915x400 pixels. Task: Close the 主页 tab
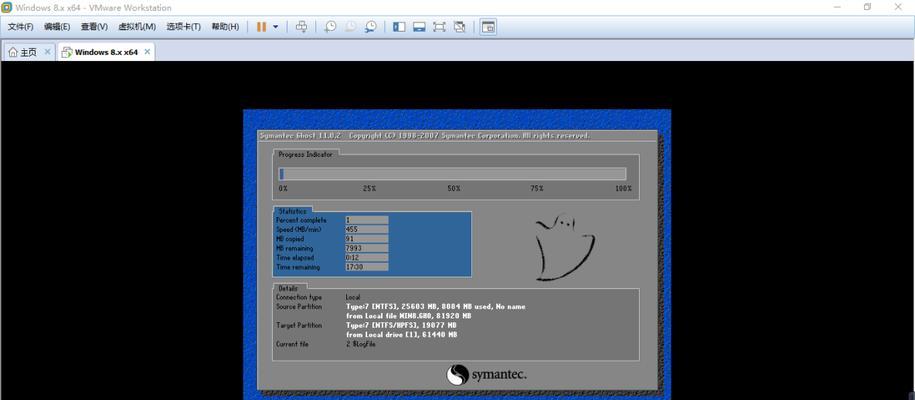[47, 51]
